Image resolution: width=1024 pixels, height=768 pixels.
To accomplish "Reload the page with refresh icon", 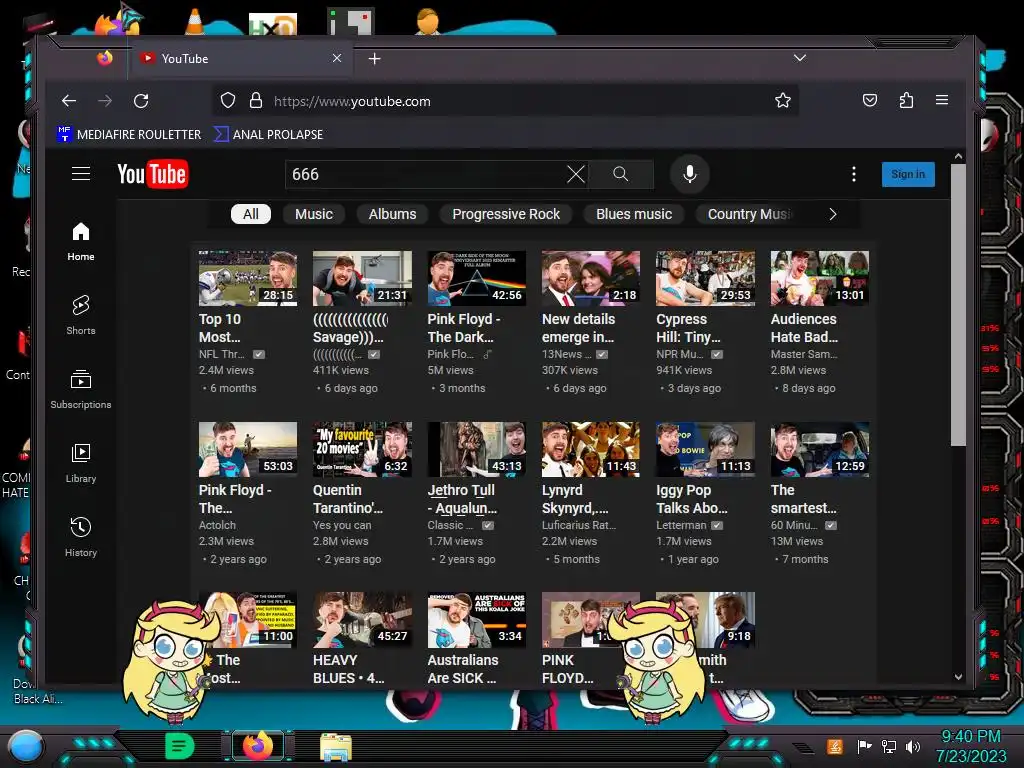I will pyautogui.click(x=141, y=101).
